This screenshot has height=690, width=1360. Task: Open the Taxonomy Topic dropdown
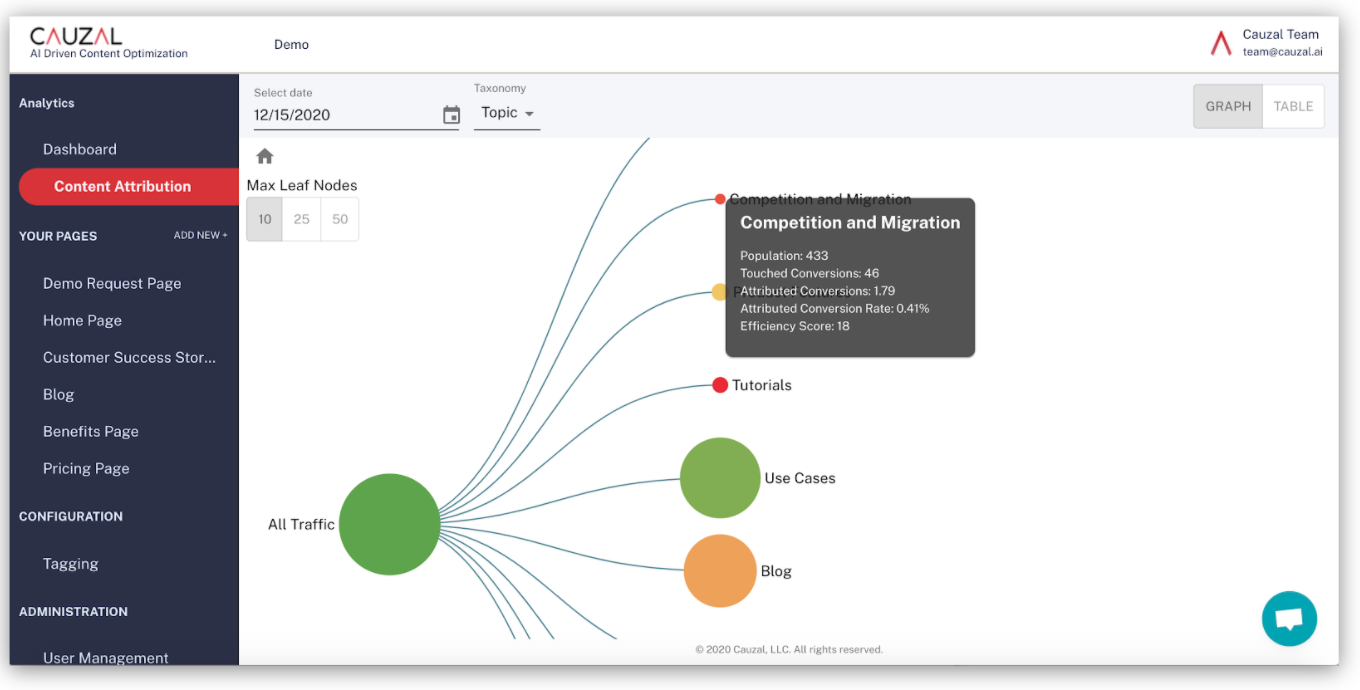click(507, 113)
